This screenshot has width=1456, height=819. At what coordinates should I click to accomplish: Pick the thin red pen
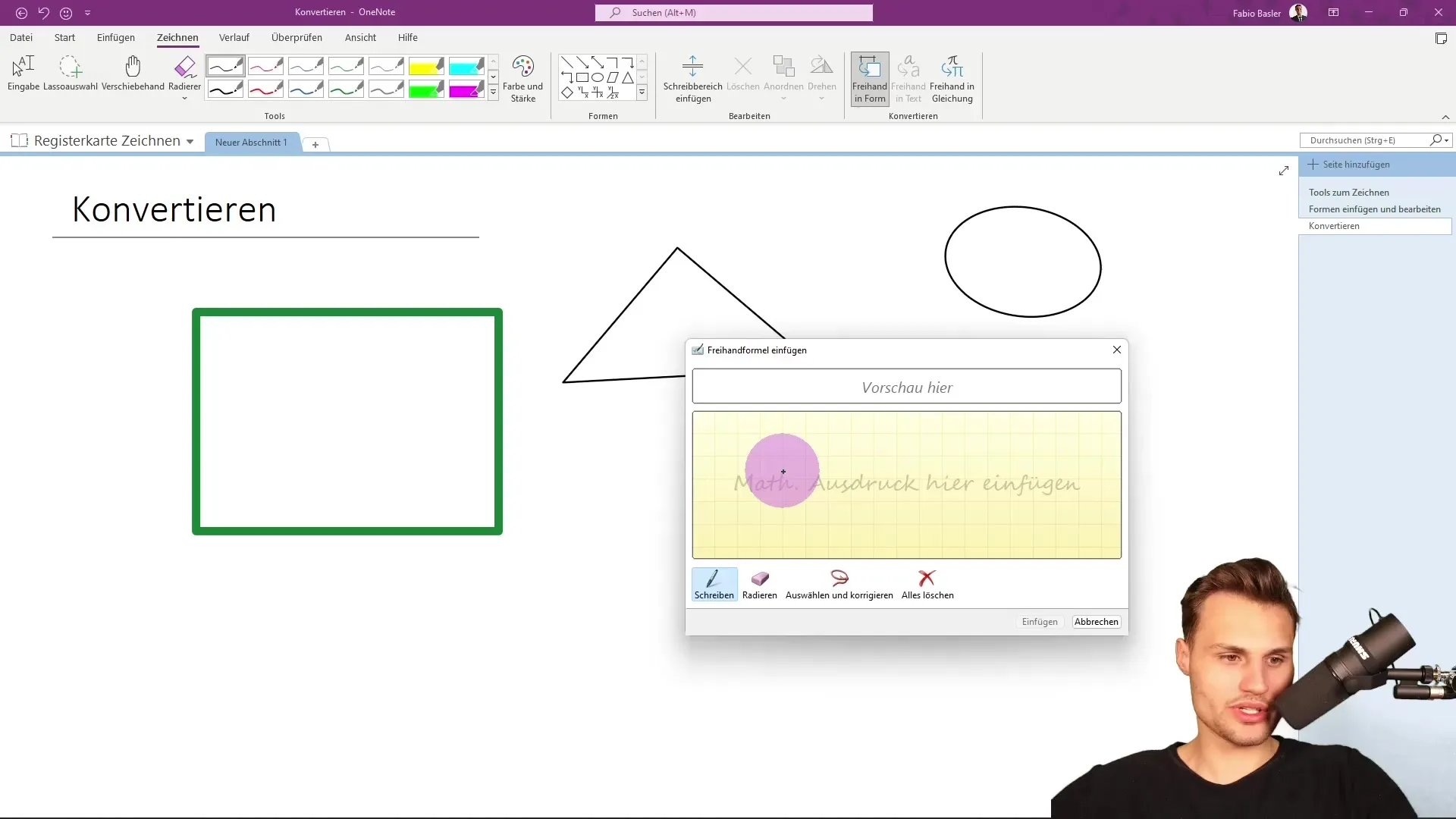tap(265, 66)
